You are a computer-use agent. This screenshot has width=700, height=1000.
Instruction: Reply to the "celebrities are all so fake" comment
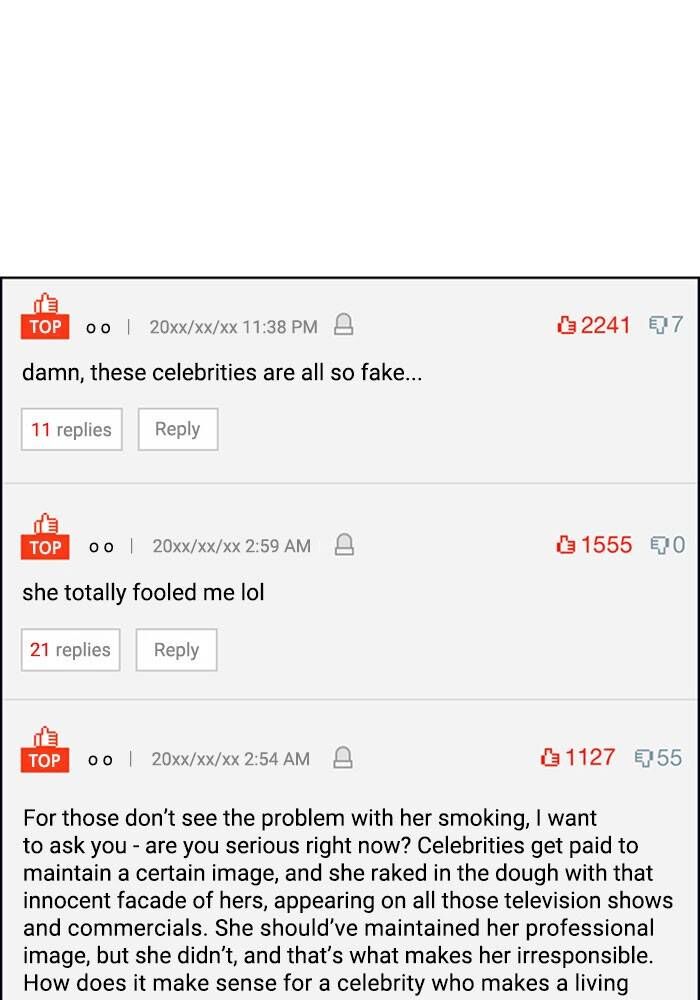point(177,429)
